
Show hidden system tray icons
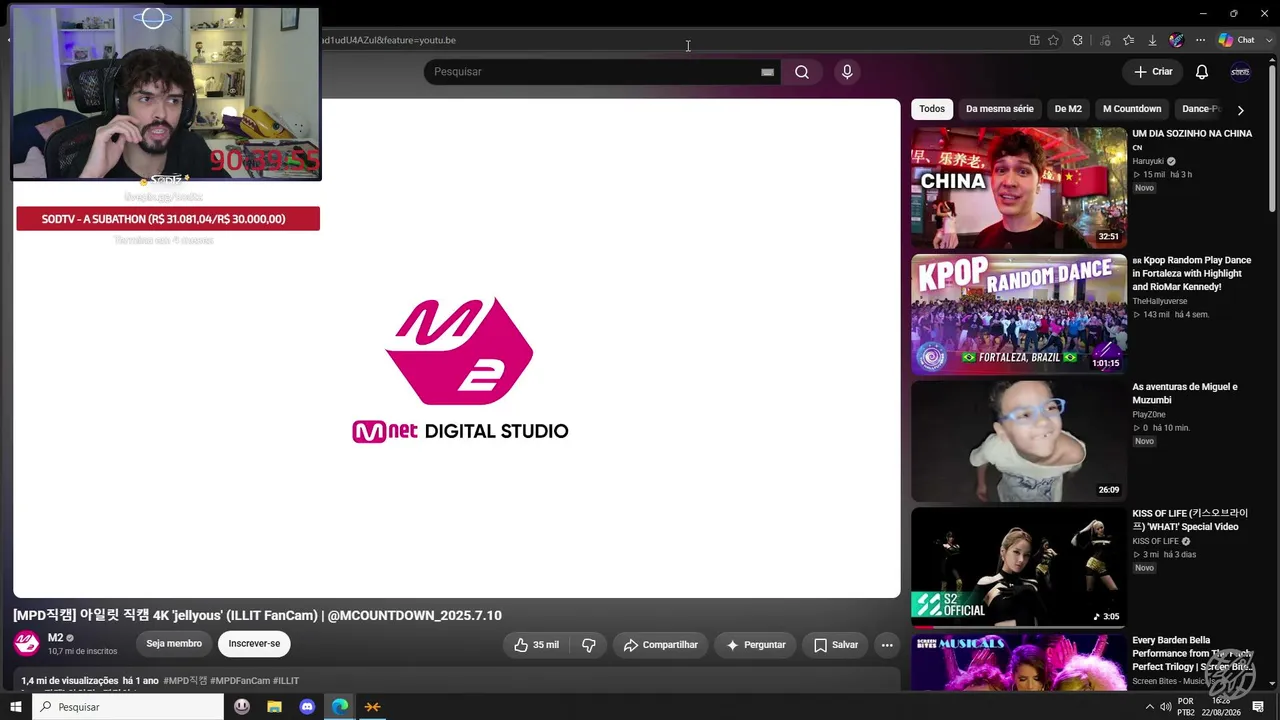pos(1148,707)
